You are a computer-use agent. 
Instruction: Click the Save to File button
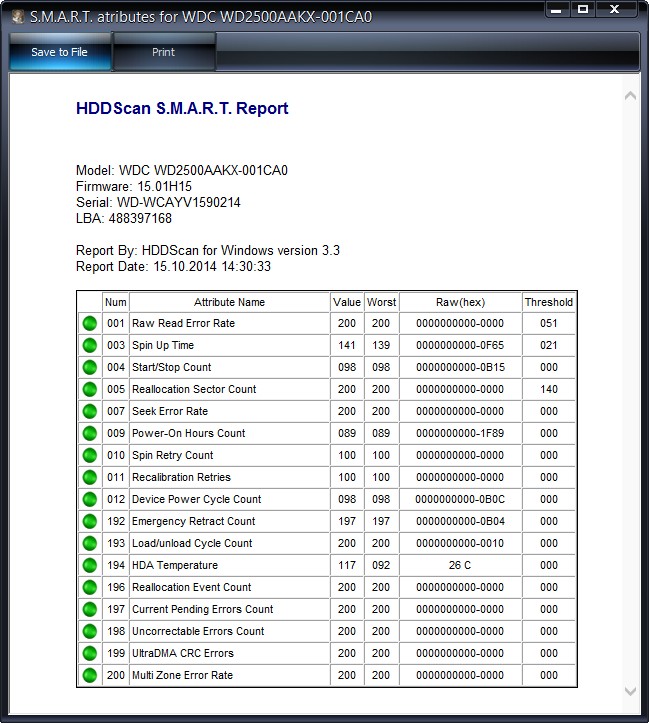click(x=60, y=52)
